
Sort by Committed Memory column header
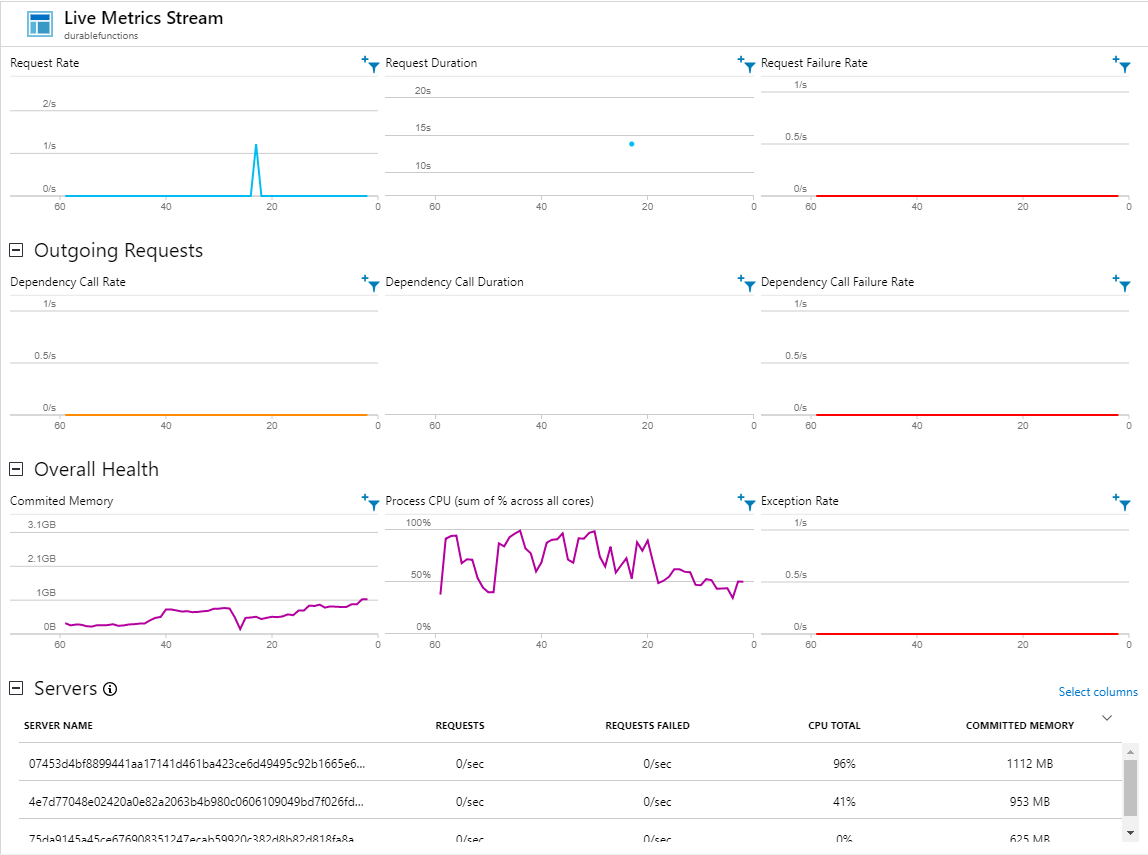coord(1019,726)
